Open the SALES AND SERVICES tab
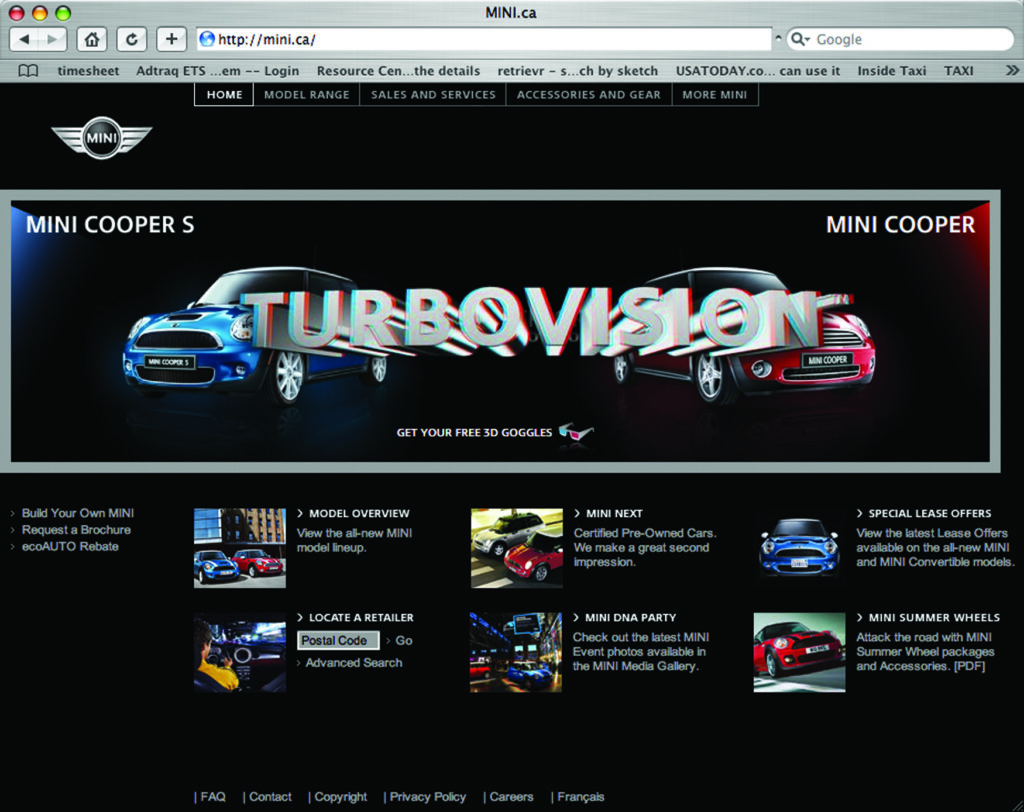Image resolution: width=1024 pixels, height=812 pixels. (x=433, y=95)
